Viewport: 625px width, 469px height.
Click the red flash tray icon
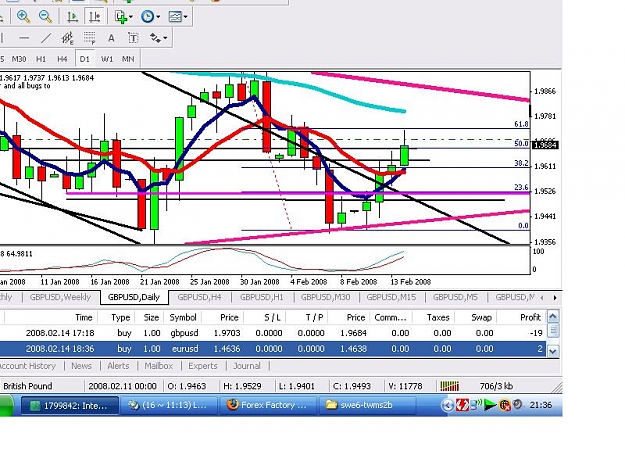point(462,405)
